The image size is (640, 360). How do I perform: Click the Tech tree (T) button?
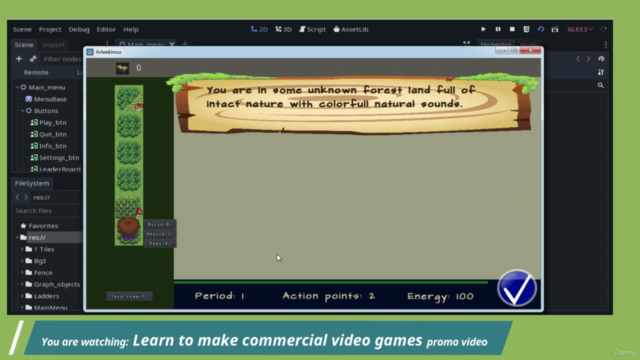click(x=129, y=296)
